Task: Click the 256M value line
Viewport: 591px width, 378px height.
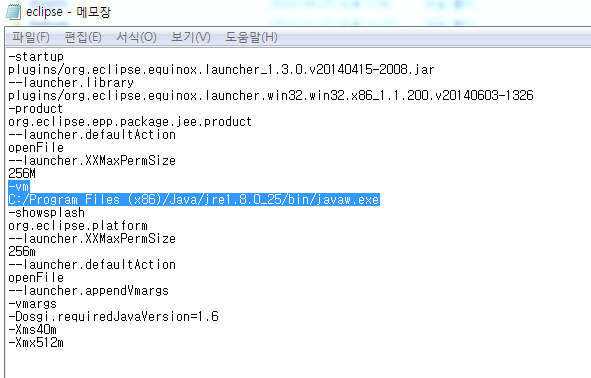Action: pyautogui.click(x=22, y=174)
